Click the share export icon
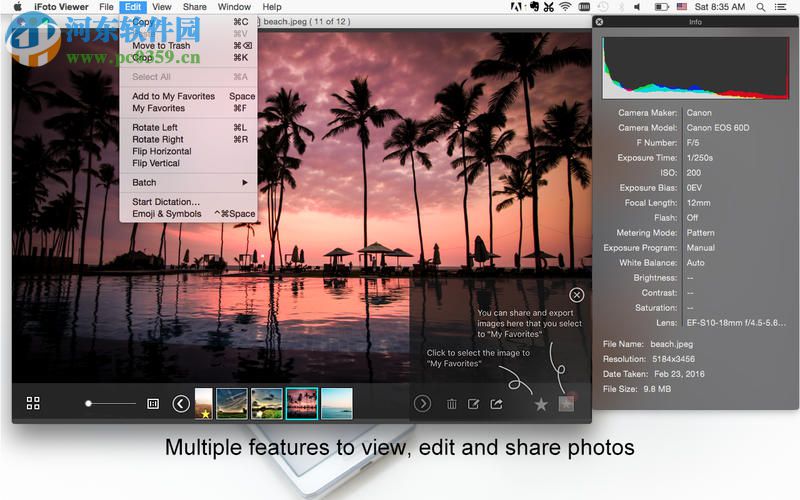Viewport: 800px width, 500px height. point(496,404)
